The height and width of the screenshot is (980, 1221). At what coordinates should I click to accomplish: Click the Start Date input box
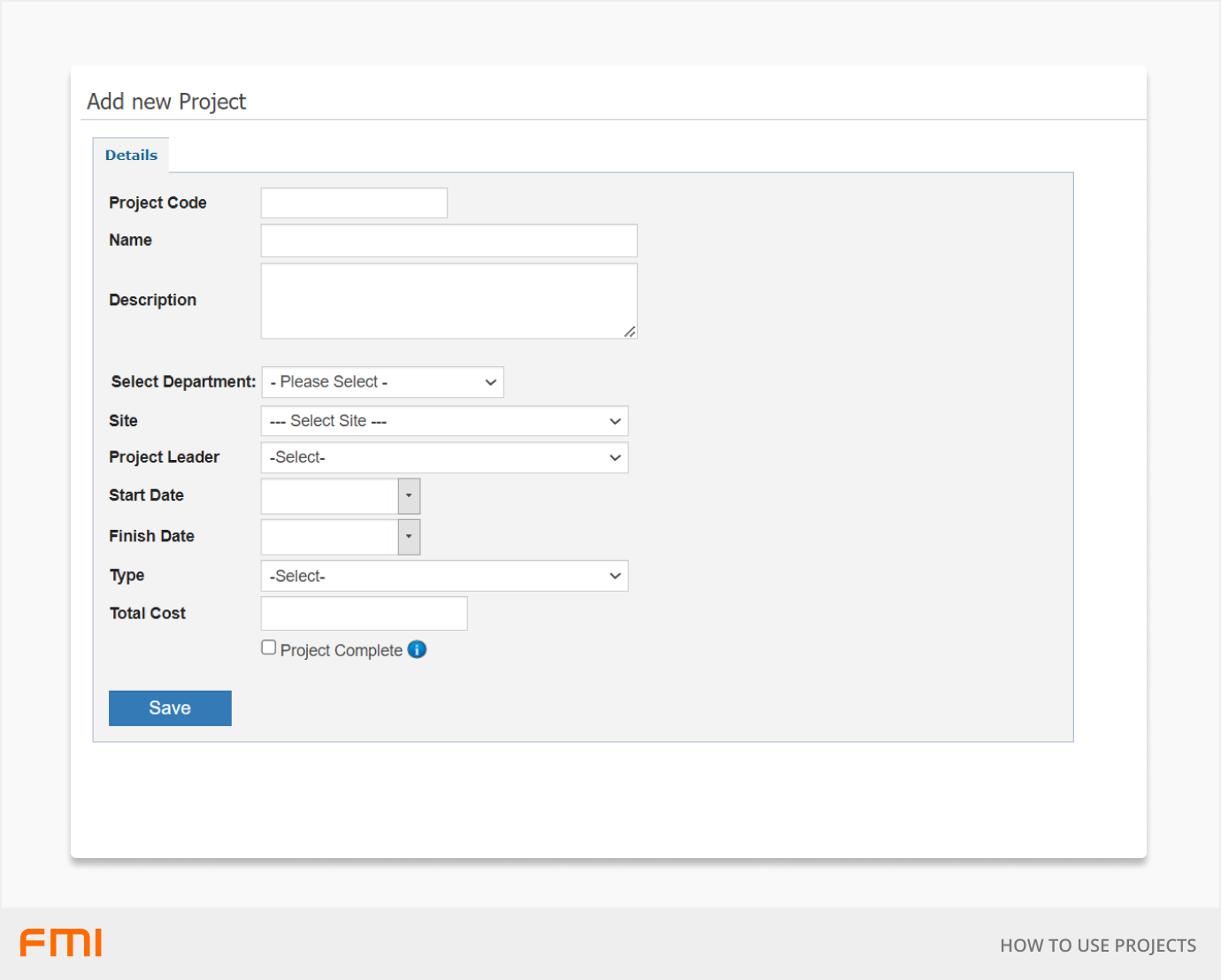(x=330, y=496)
